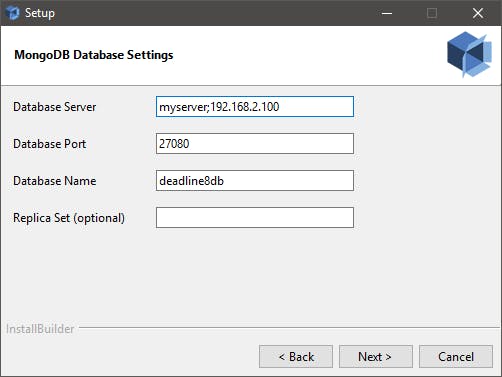Click the Setup title text in title bar
This screenshot has width=502, height=377.
(x=40, y=13)
